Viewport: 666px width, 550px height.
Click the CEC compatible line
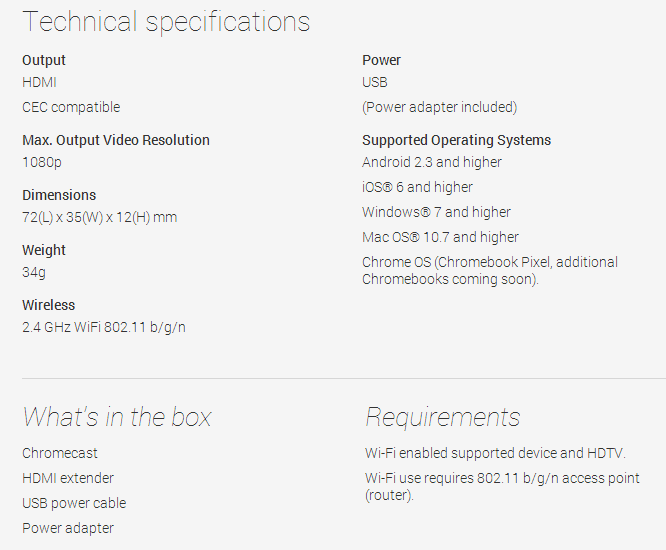click(x=71, y=107)
